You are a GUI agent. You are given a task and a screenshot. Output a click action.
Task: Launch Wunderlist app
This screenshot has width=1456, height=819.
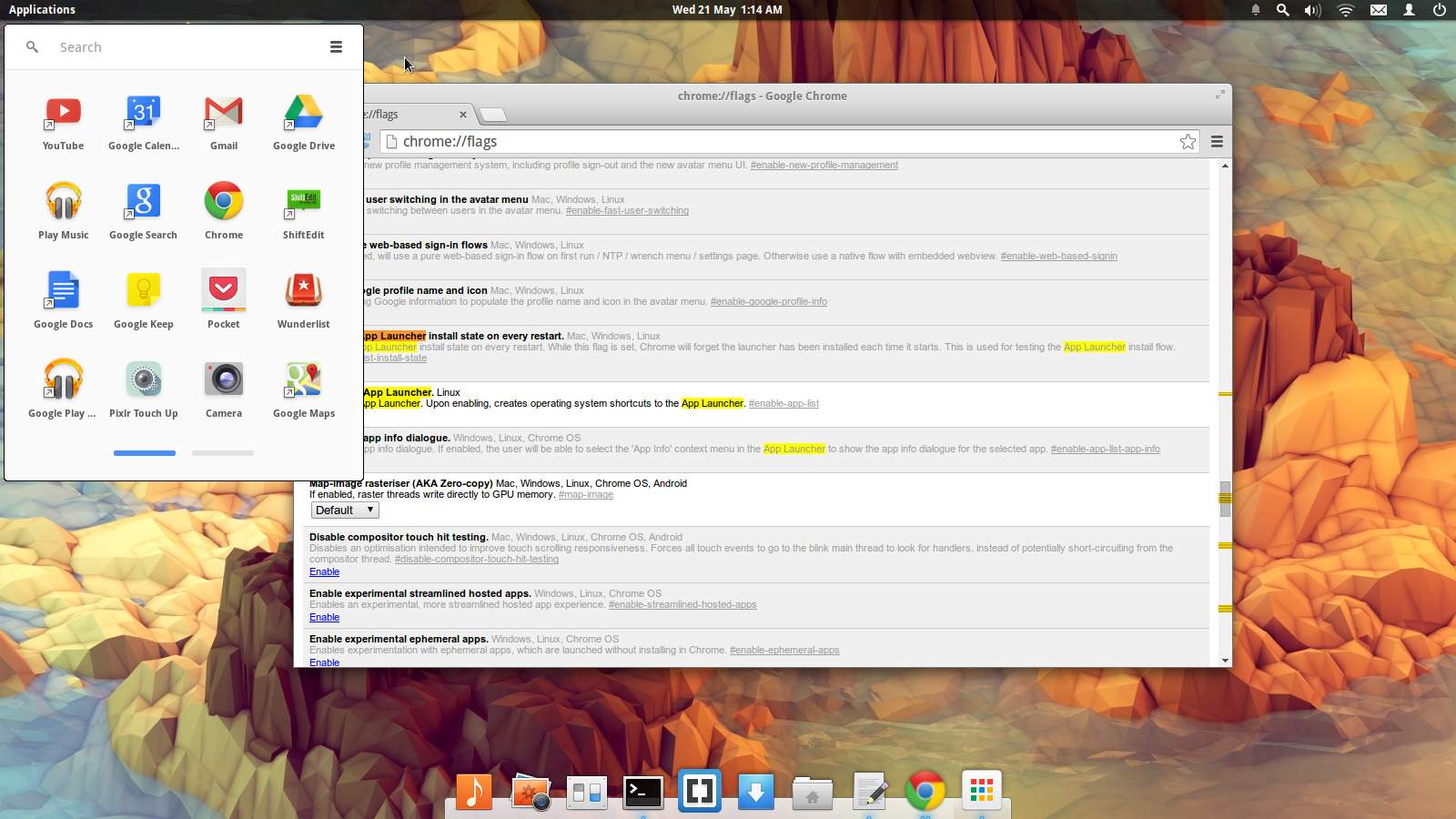tap(304, 301)
